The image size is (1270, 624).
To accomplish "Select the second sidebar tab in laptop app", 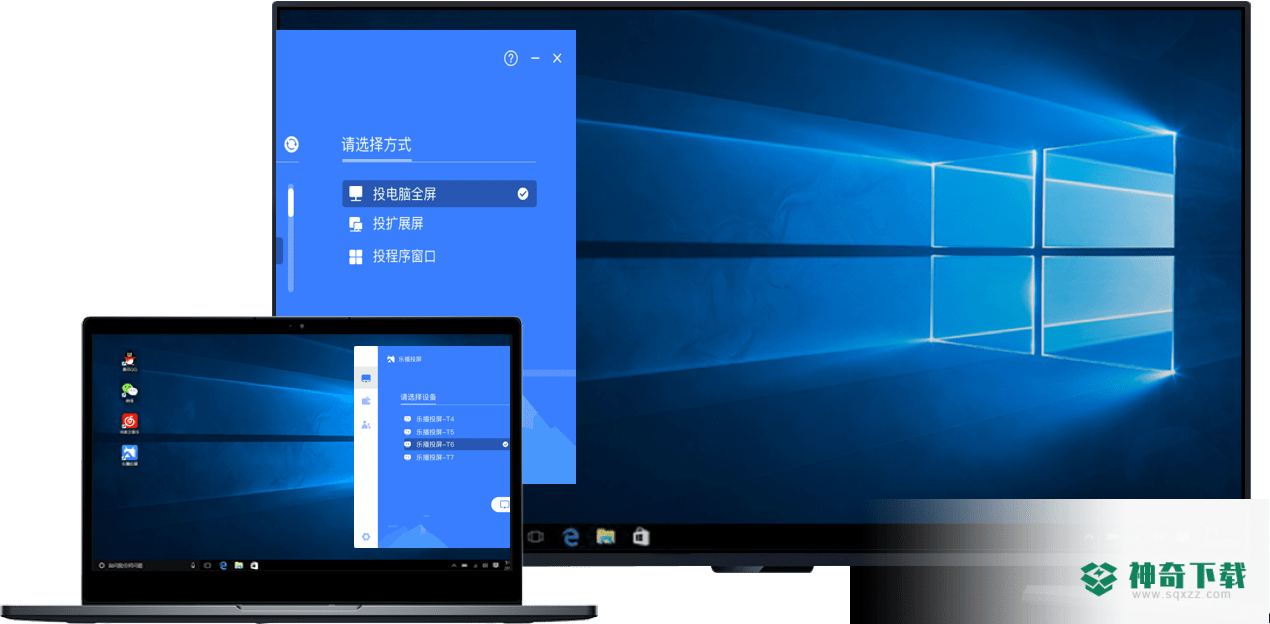I will tap(366, 401).
